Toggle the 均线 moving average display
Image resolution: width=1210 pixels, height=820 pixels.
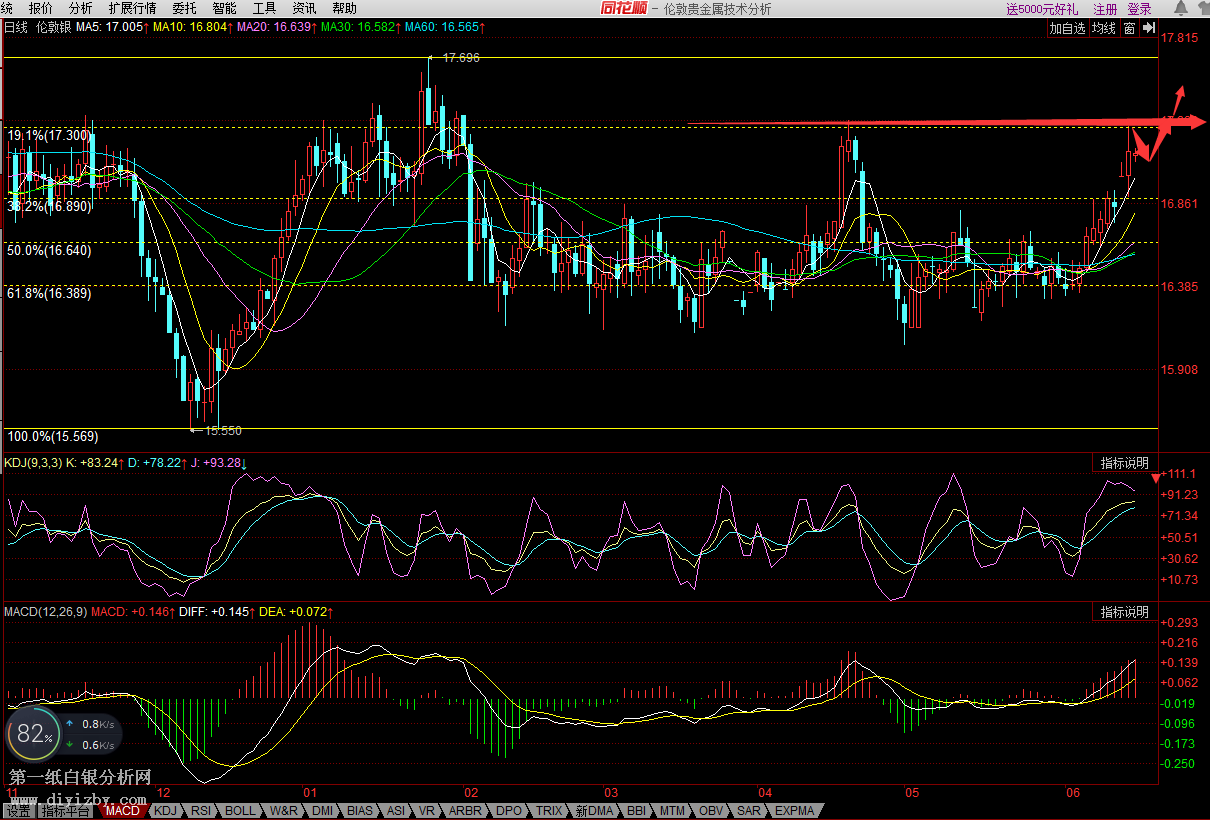1103,28
